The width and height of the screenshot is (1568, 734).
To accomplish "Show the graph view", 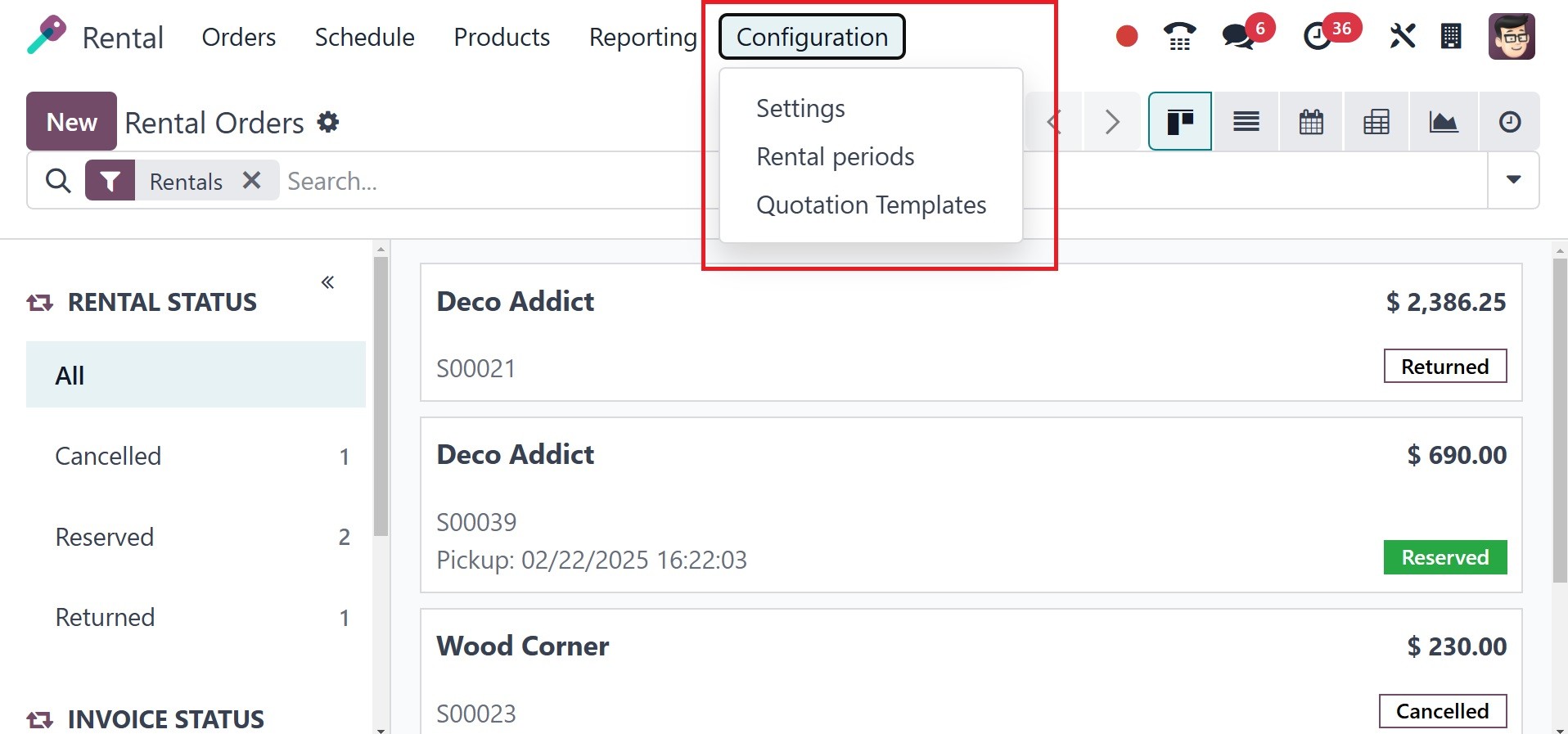I will coord(1443,122).
